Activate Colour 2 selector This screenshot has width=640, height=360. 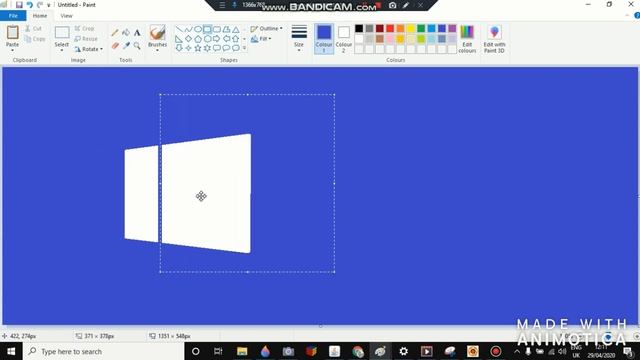(x=344, y=39)
